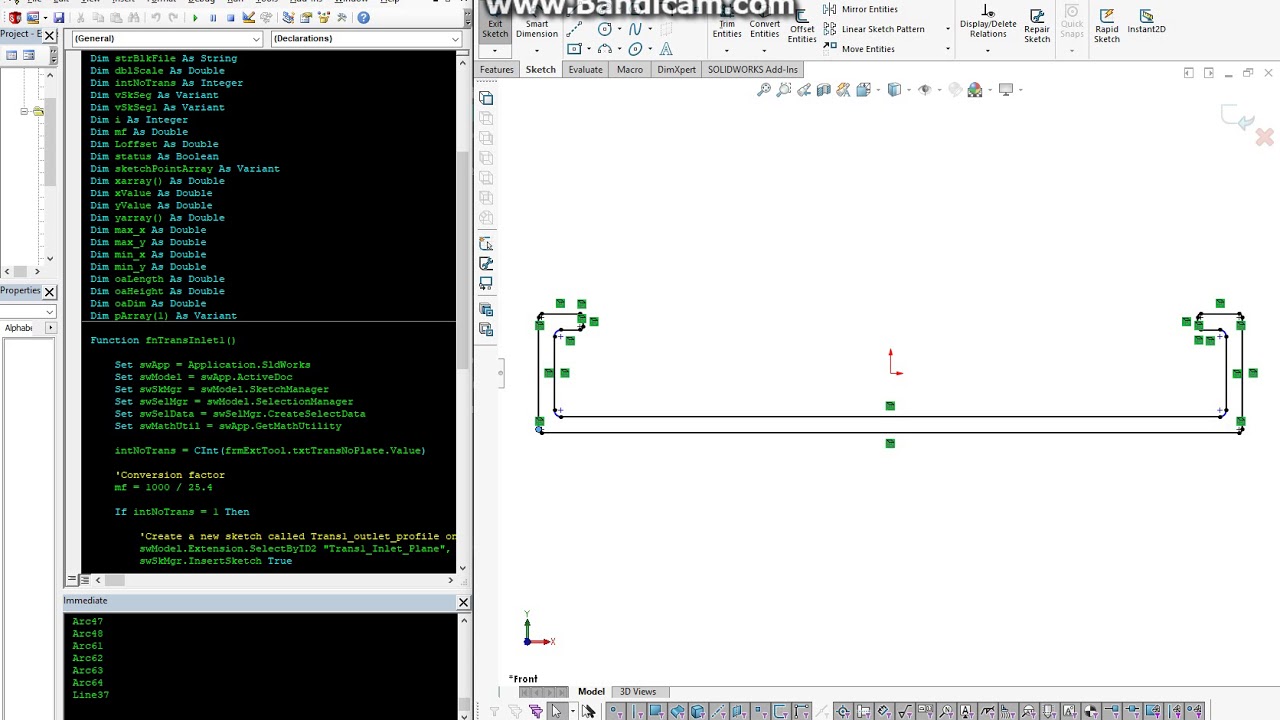This screenshot has height=720, width=1280.
Task: Open the Linear Sketch Pattern dropdown arrow
Action: click(x=948, y=29)
